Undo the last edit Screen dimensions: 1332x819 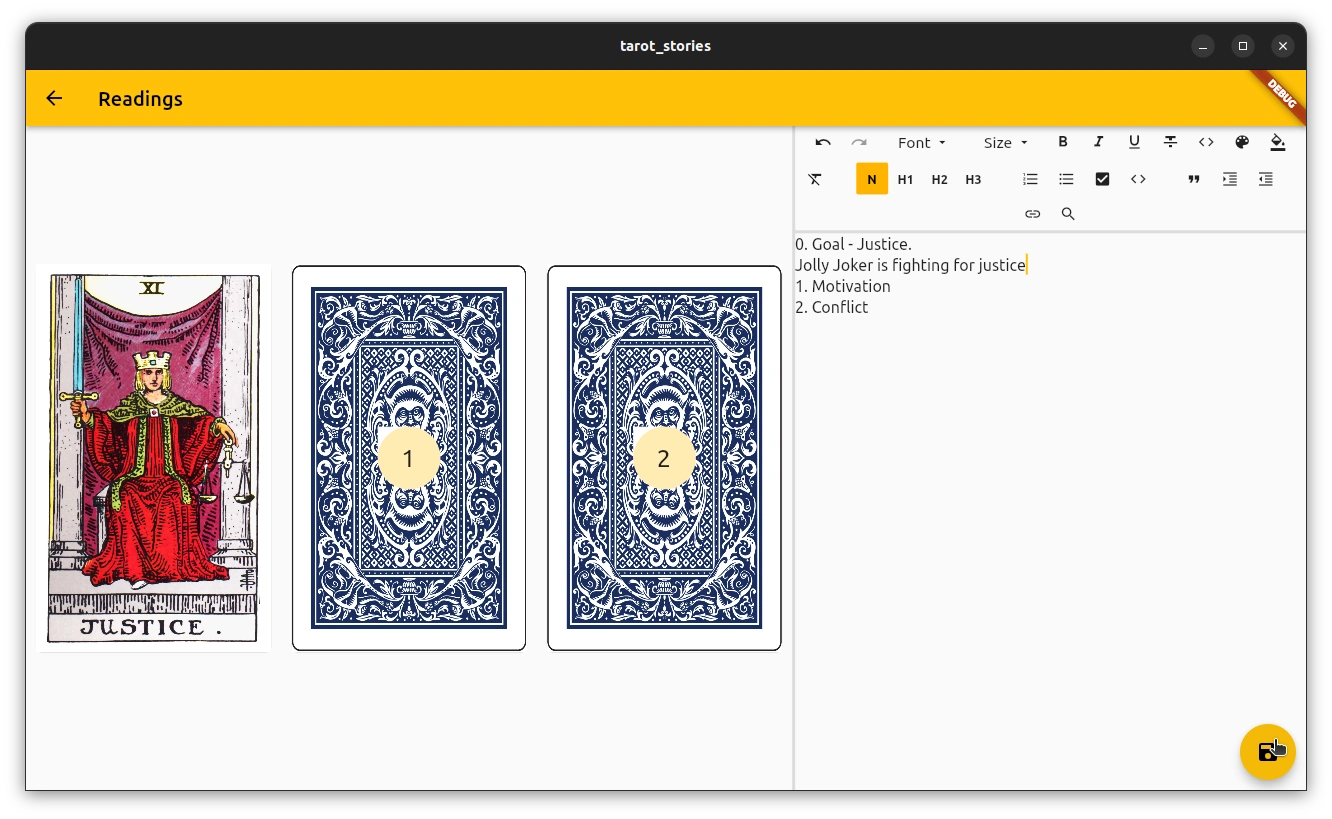coord(823,142)
